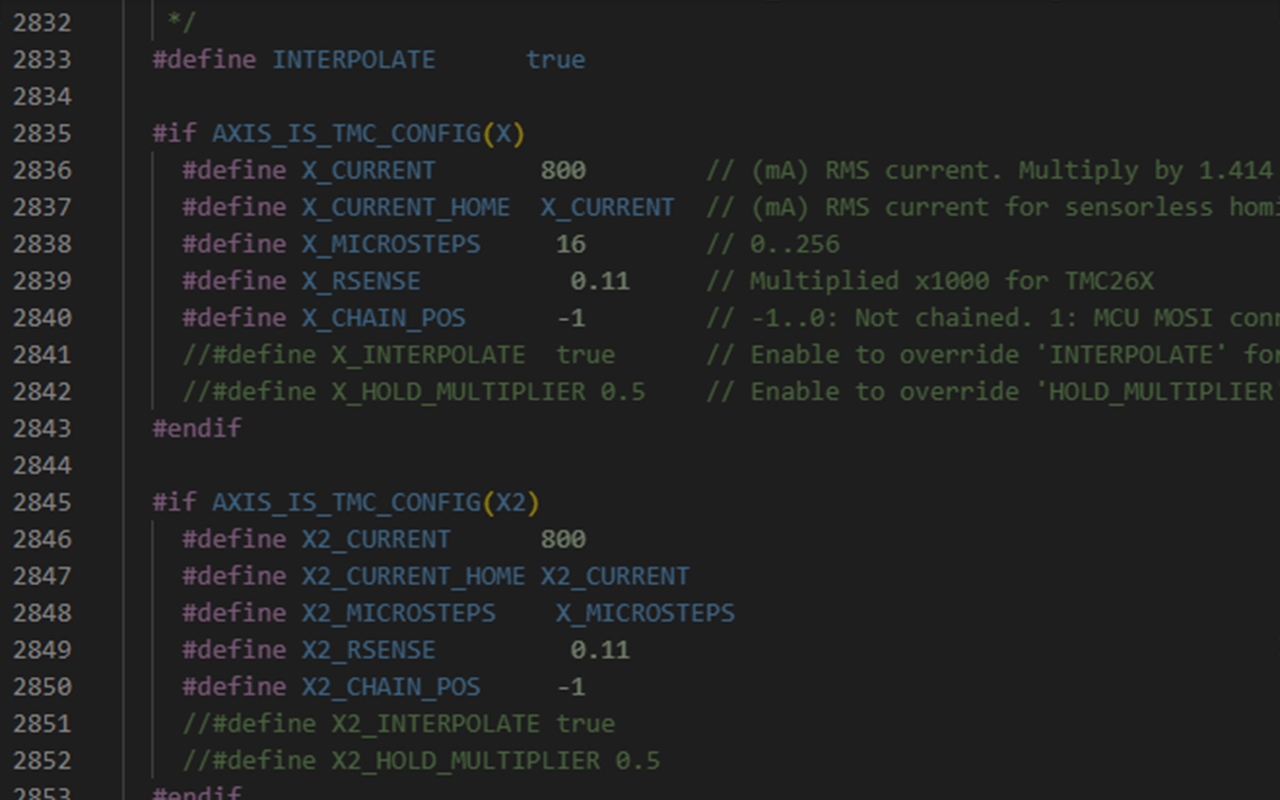Click the X_CHAIN_POS value -1
The width and height of the screenshot is (1280, 800).
(571, 319)
